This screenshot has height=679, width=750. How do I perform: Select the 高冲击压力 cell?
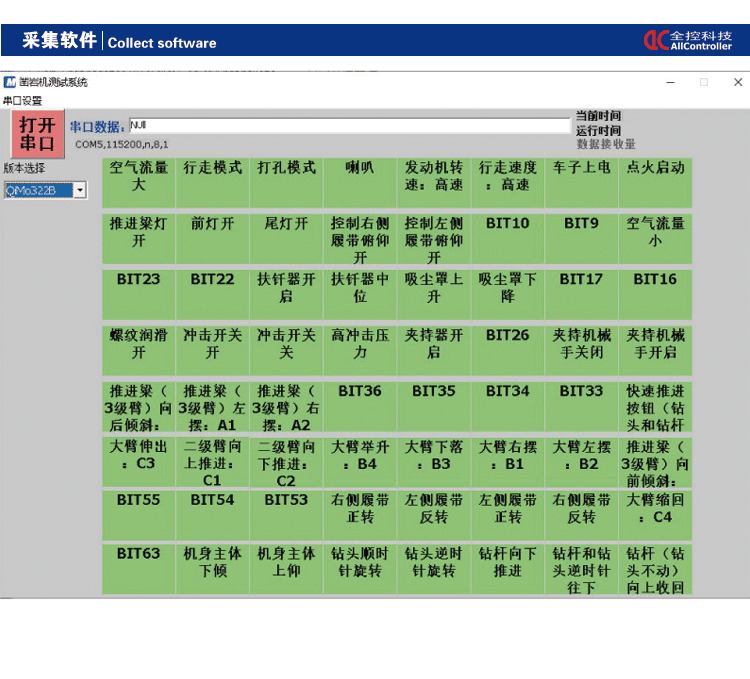(x=360, y=350)
